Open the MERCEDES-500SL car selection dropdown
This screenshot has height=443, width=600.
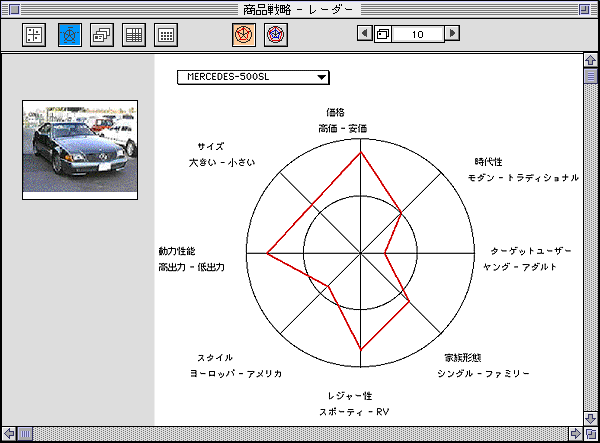253,77
